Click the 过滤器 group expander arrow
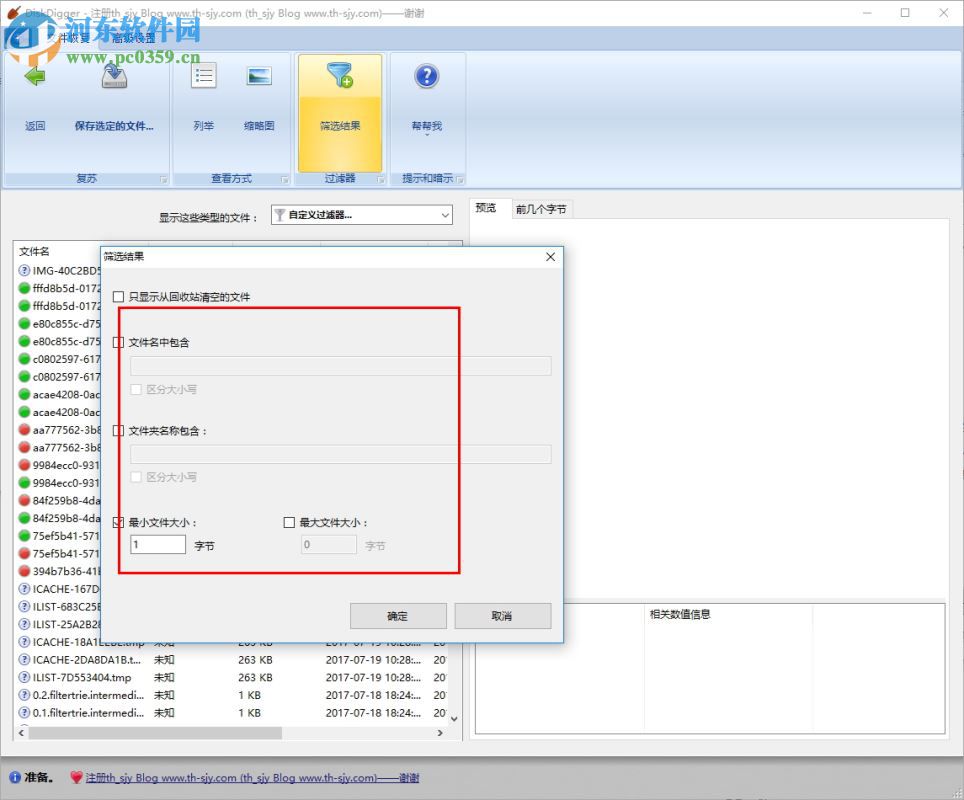 (x=381, y=179)
